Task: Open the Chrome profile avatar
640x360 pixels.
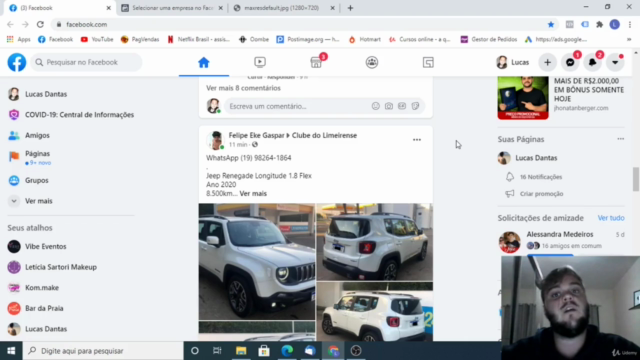Action: pyautogui.click(x=614, y=24)
